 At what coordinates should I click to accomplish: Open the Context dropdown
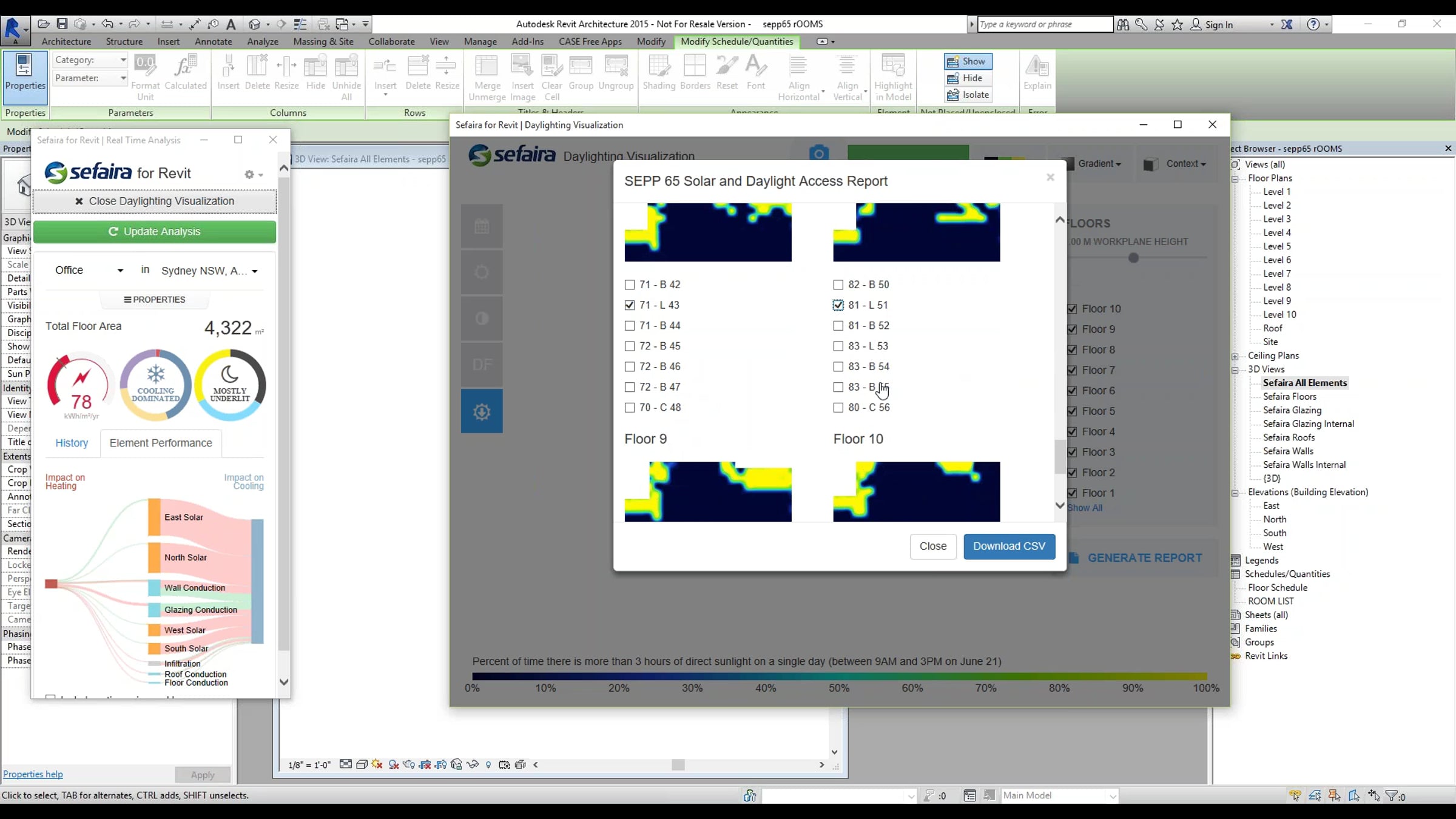pyautogui.click(x=1176, y=164)
